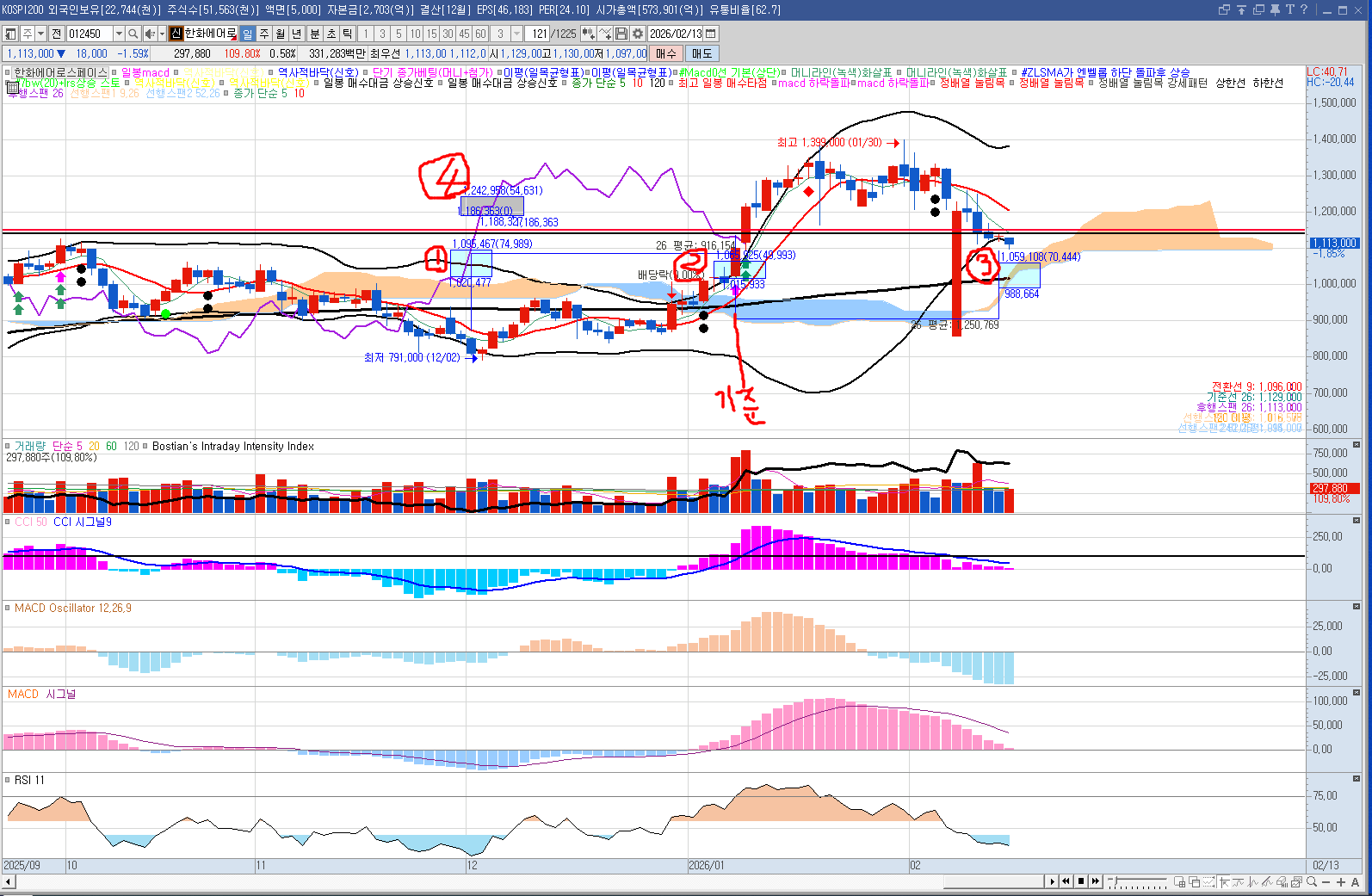Toggle the 일 (daily) period button

pos(248,34)
